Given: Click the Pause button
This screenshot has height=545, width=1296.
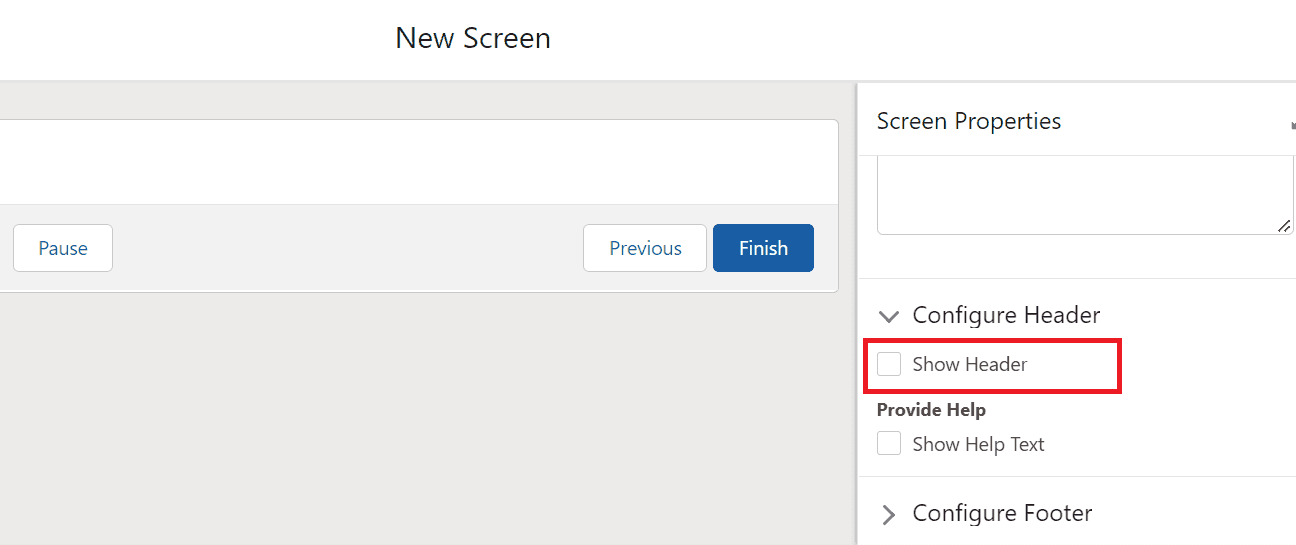Looking at the screenshot, I should (x=63, y=248).
